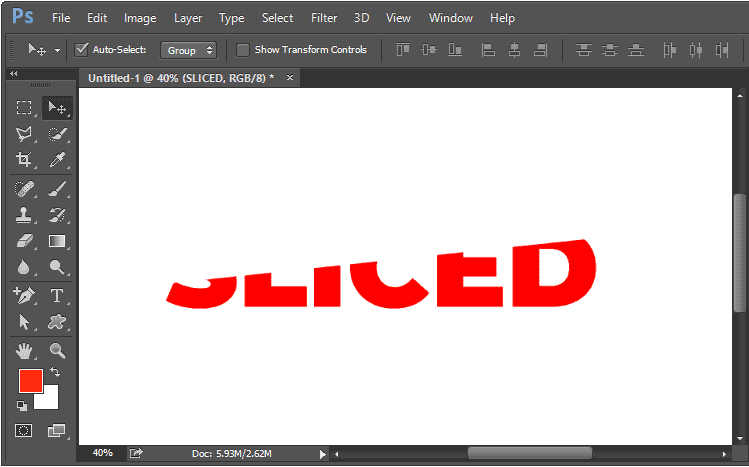Select the Pen tool
The height and width of the screenshot is (467, 749).
click(24, 296)
